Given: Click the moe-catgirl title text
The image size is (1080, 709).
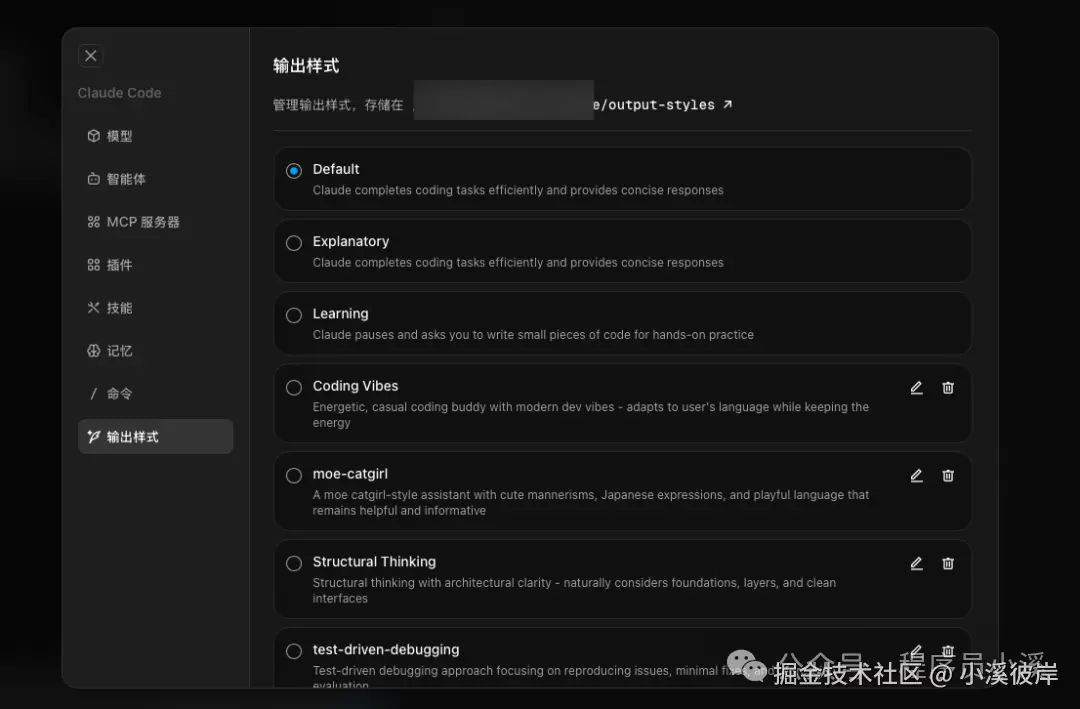Looking at the screenshot, I should coord(350,473).
